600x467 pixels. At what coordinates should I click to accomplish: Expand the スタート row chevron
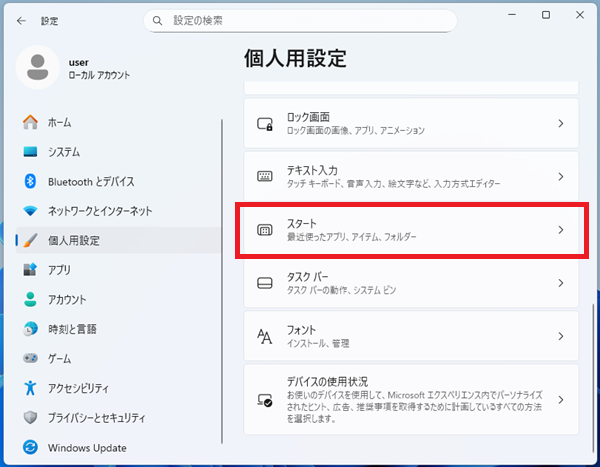coord(560,230)
